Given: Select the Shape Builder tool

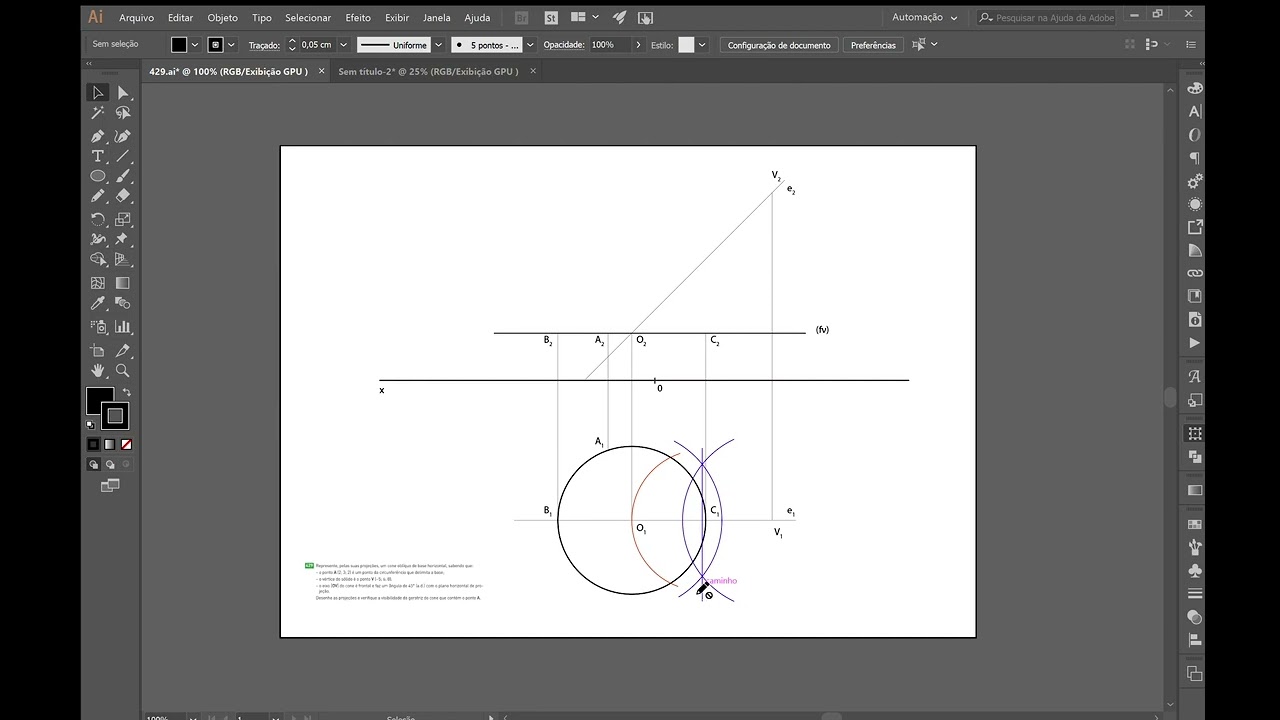Looking at the screenshot, I should click(98, 260).
